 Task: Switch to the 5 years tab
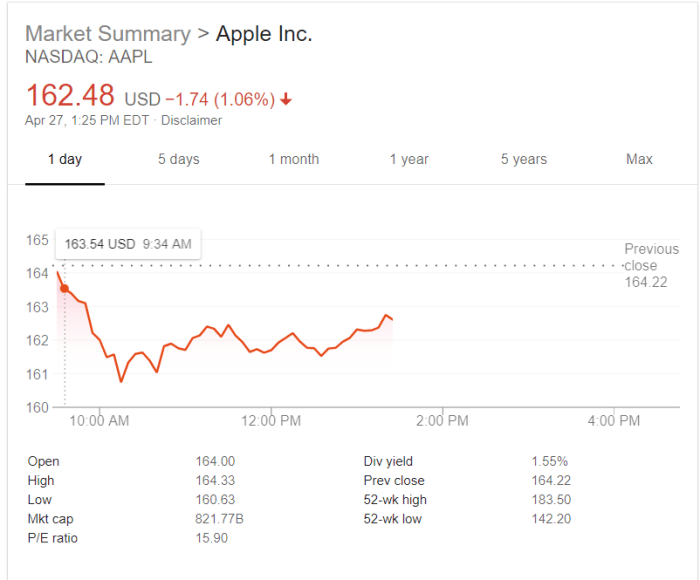tap(524, 159)
